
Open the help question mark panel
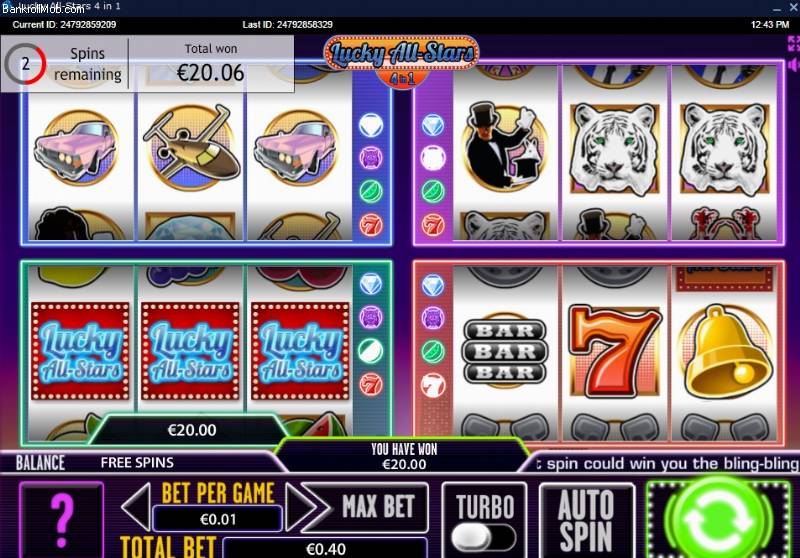(62, 520)
